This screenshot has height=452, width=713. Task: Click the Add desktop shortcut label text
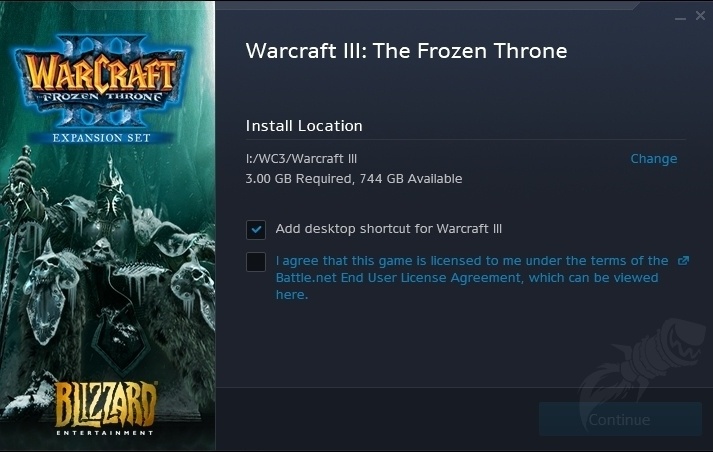click(389, 229)
